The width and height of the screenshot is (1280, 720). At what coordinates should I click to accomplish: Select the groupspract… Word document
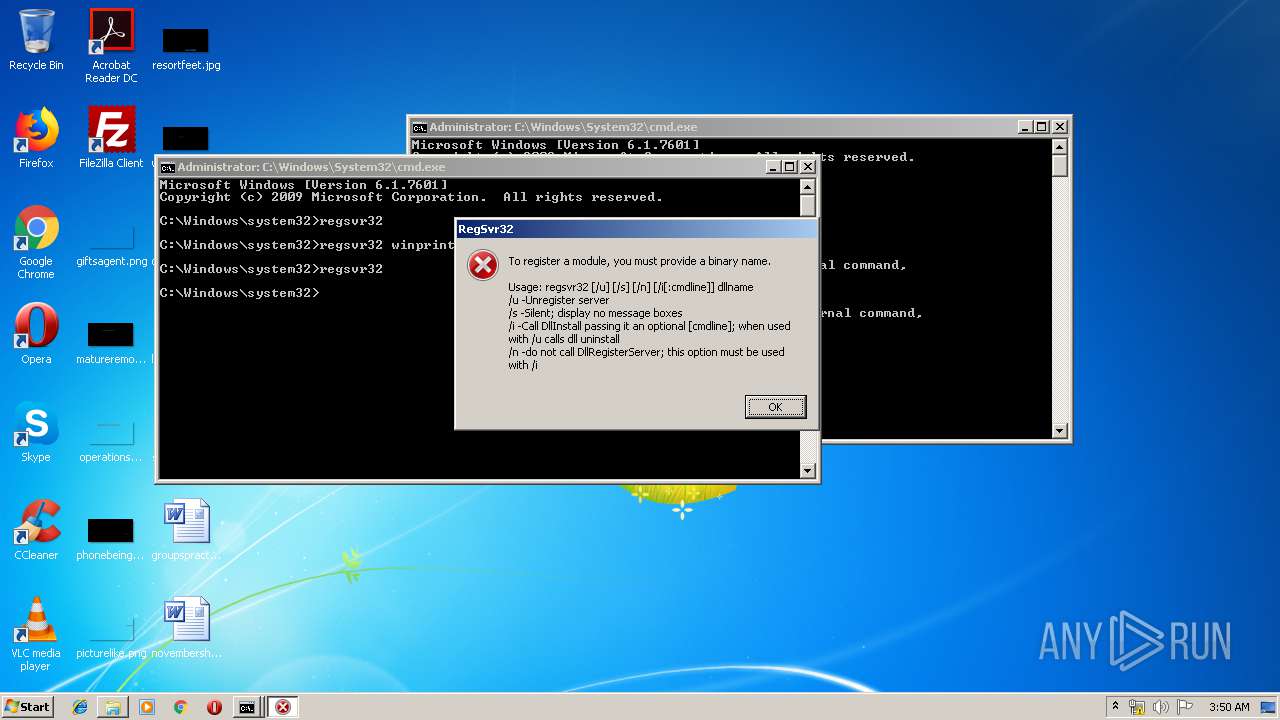186,530
